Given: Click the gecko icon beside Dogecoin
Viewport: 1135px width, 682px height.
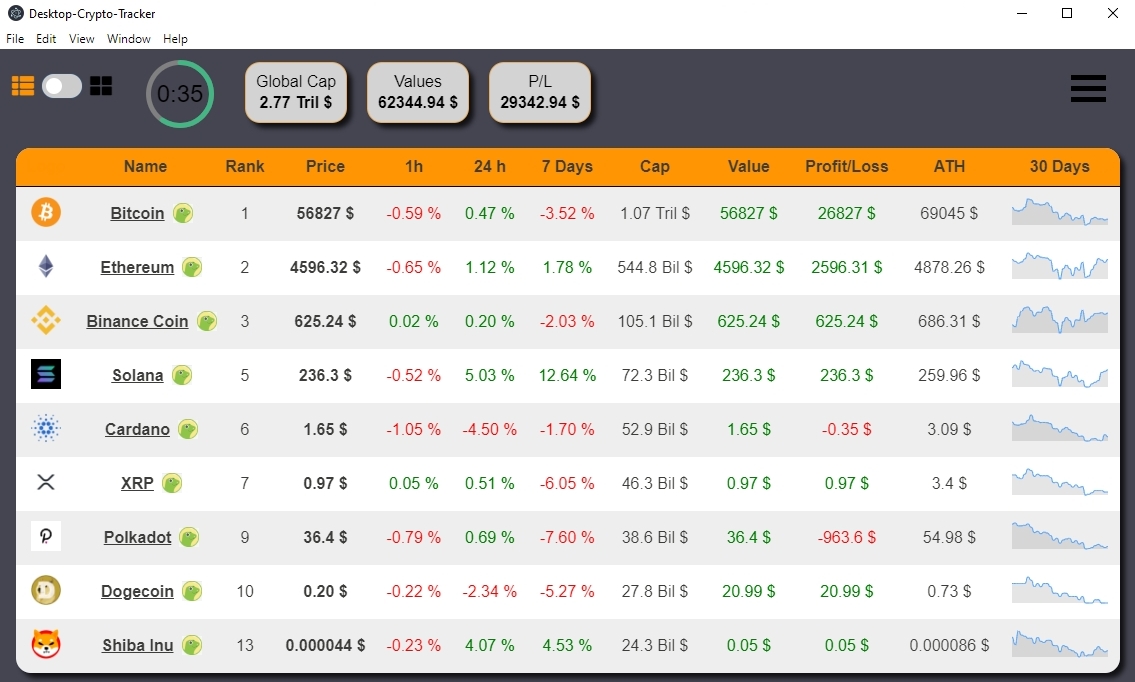Looking at the screenshot, I should [192, 592].
